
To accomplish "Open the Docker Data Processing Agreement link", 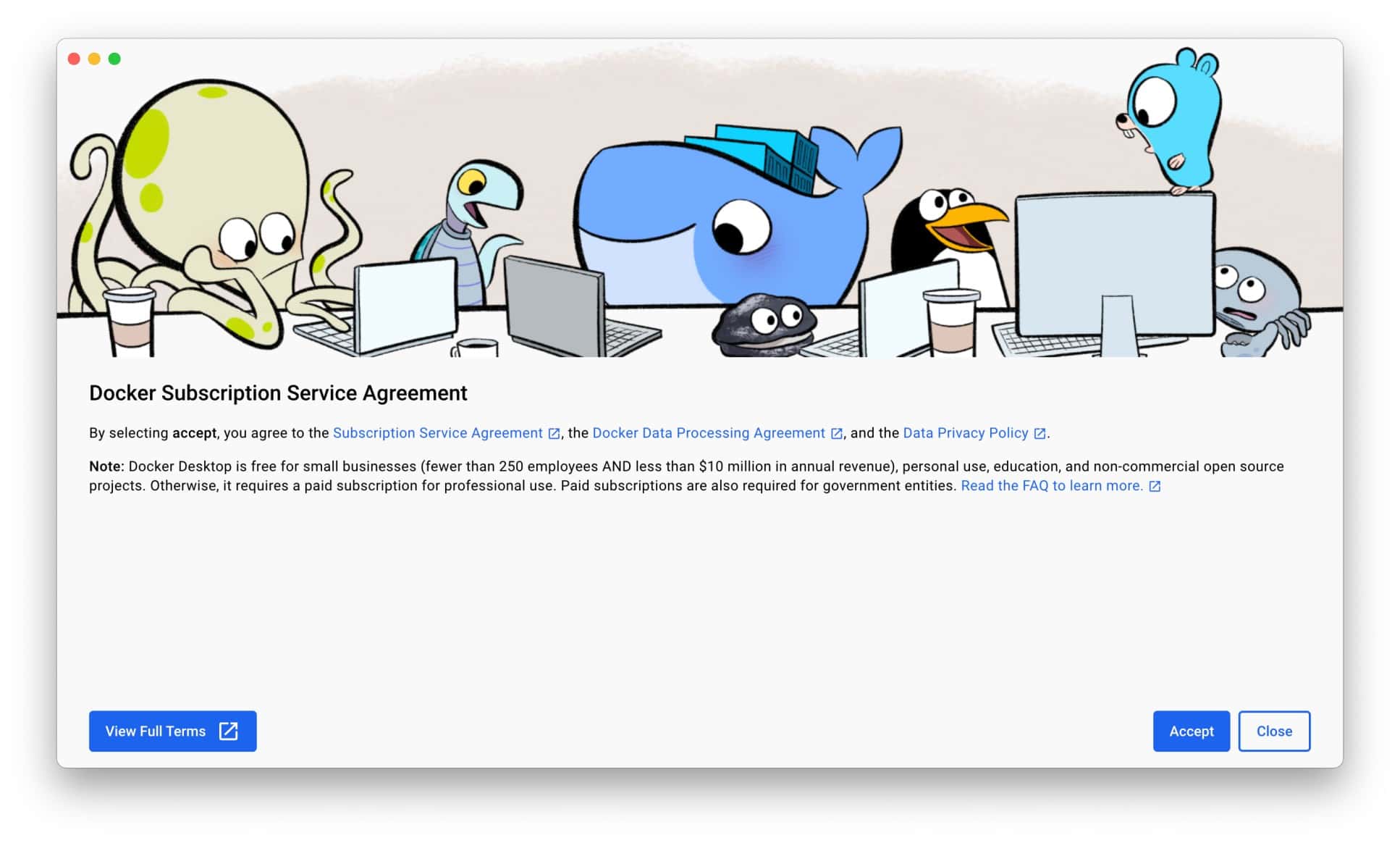I will [x=709, y=432].
